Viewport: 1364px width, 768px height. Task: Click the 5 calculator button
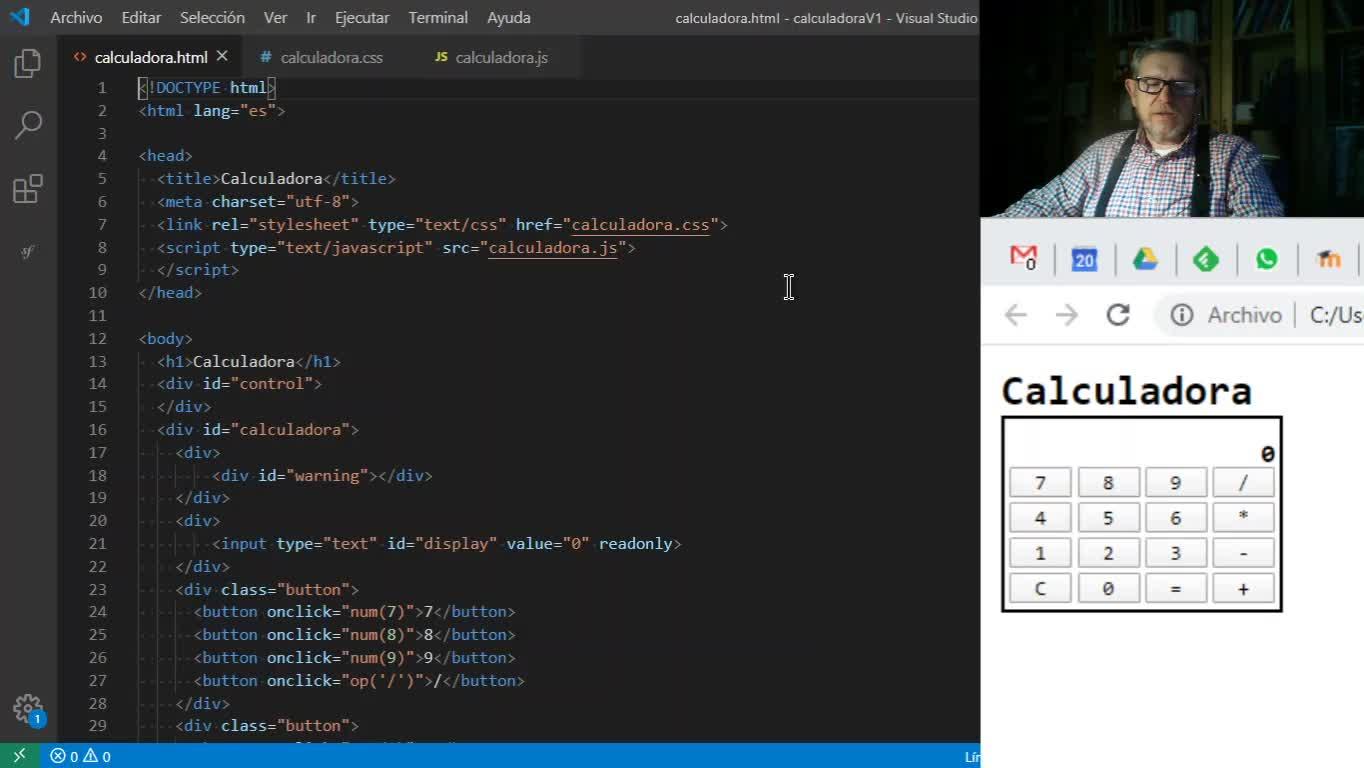coord(1108,518)
